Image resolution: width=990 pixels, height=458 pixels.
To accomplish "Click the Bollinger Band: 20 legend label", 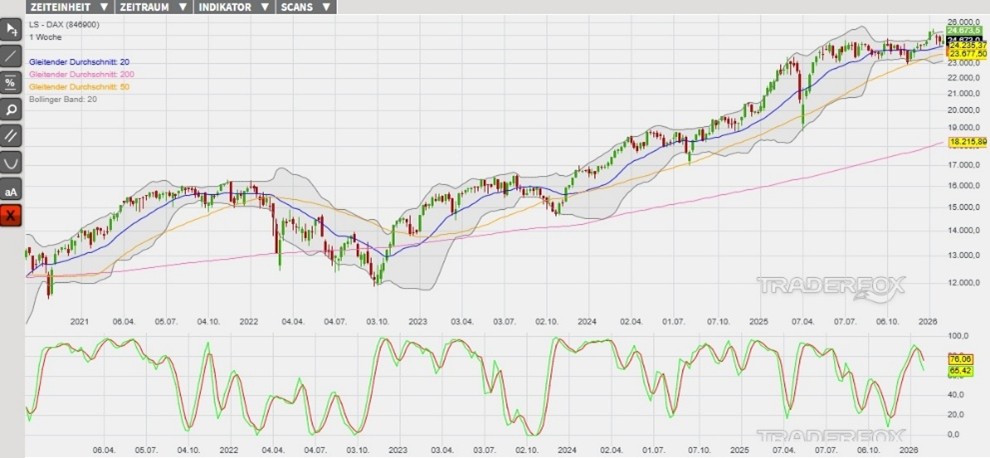I will (62, 100).
